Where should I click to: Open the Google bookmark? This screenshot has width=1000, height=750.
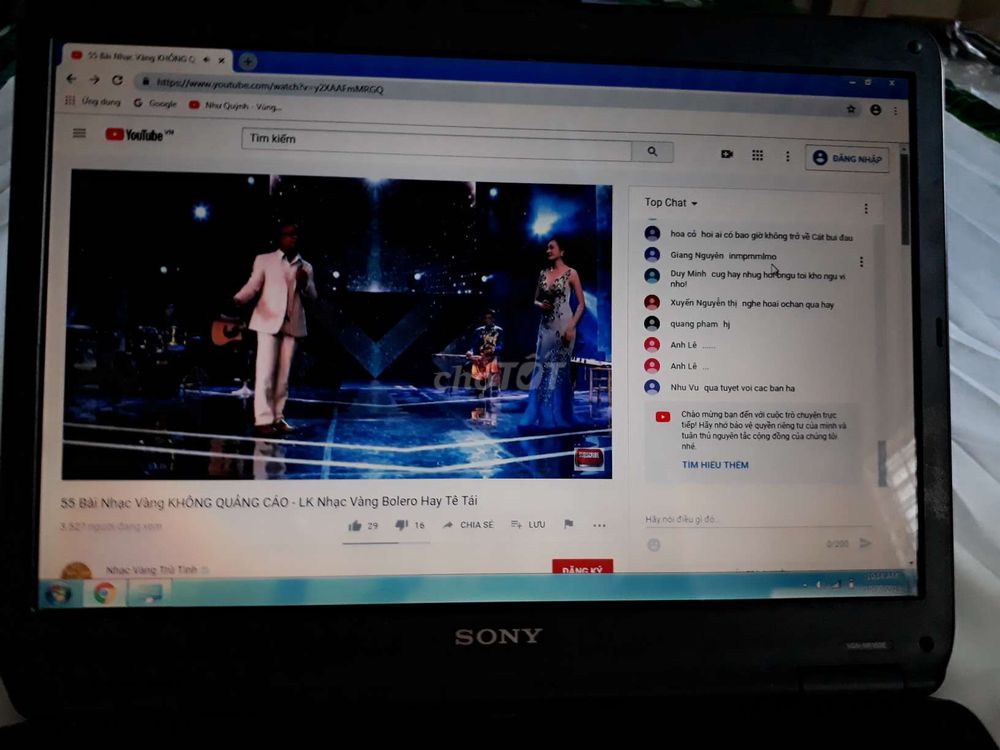[156, 103]
